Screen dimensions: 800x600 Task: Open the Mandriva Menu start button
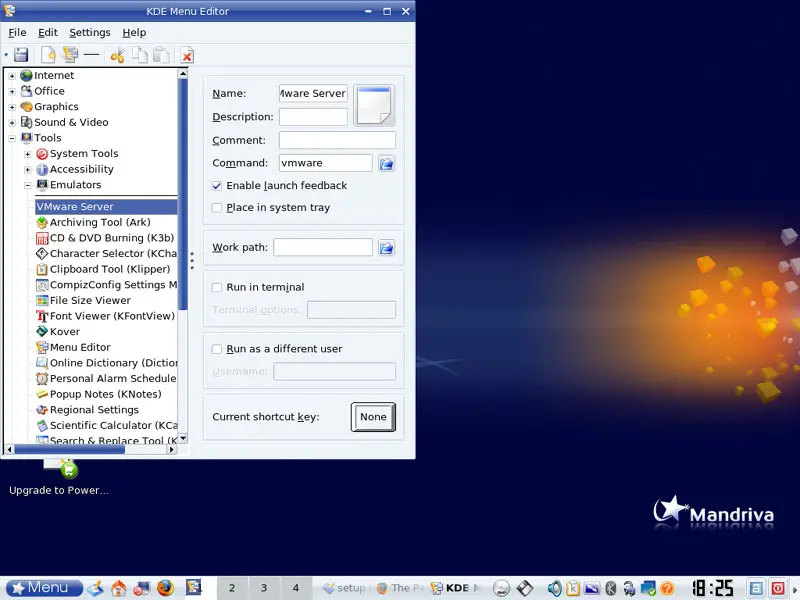tap(44, 588)
